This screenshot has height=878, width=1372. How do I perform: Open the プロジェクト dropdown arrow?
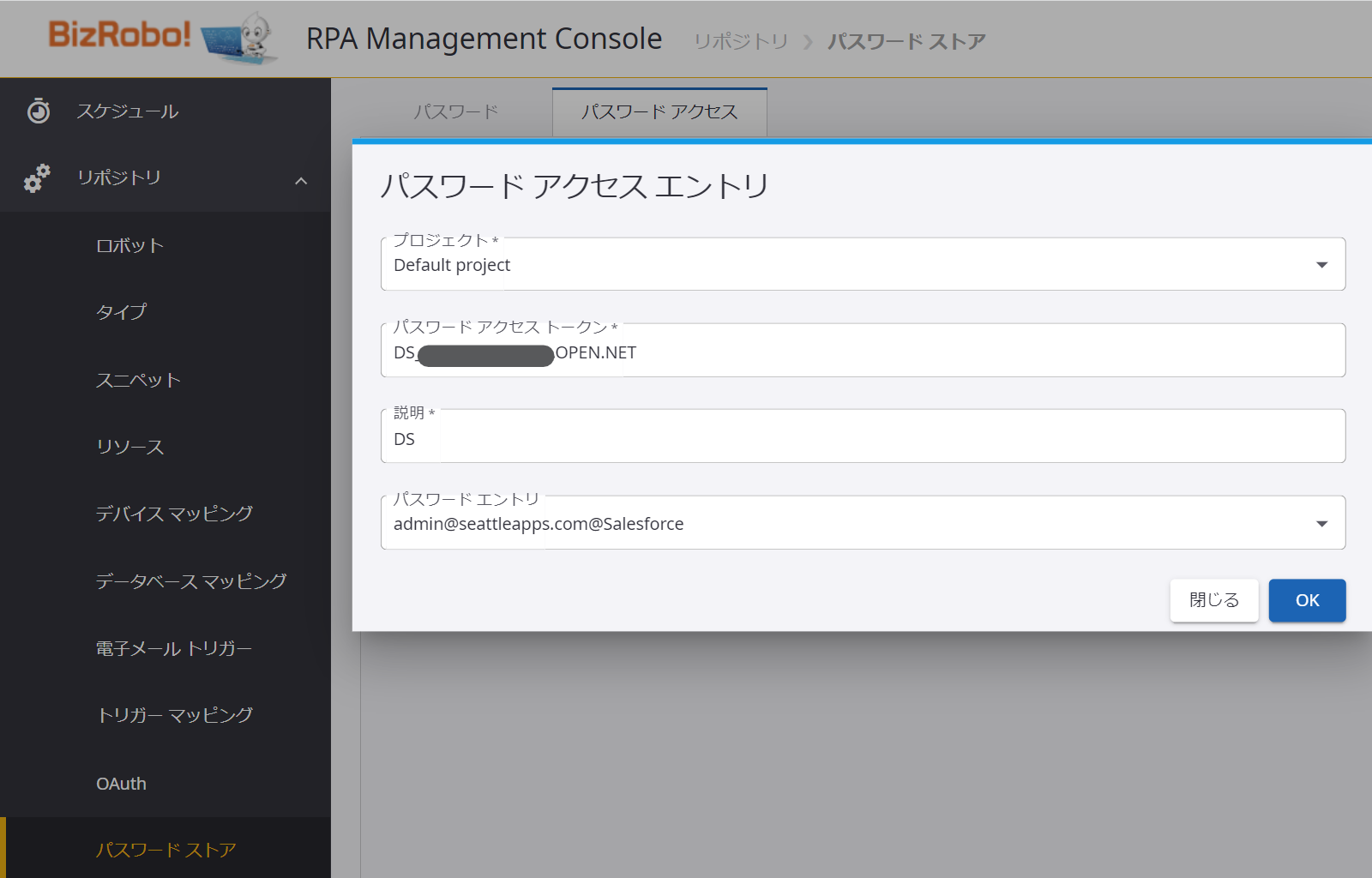pyautogui.click(x=1321, y=265)
